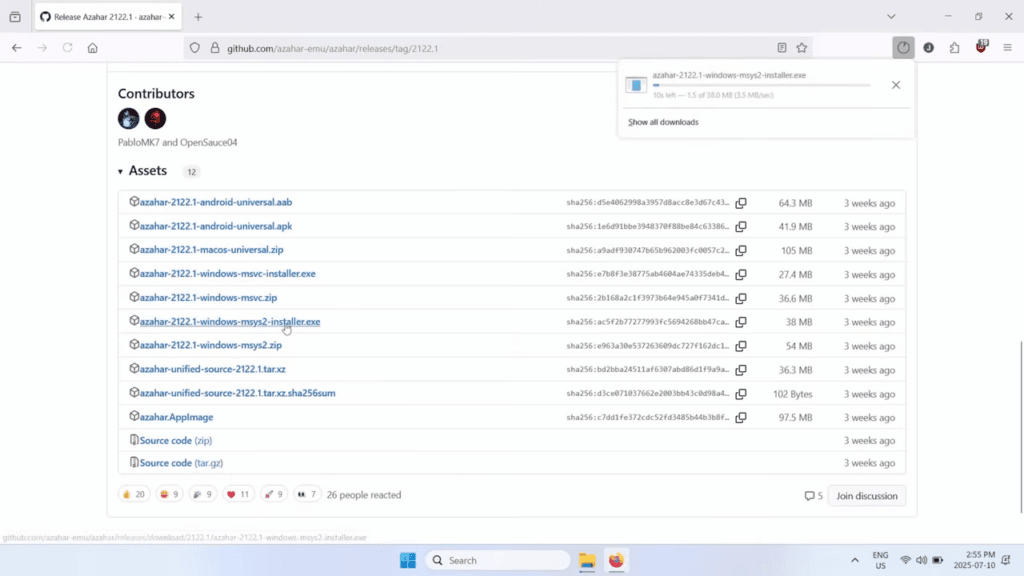Download azahar-2122.1-macos-universal.zip
This screenshot has height=576, width=1024.
tap(212, 249)
